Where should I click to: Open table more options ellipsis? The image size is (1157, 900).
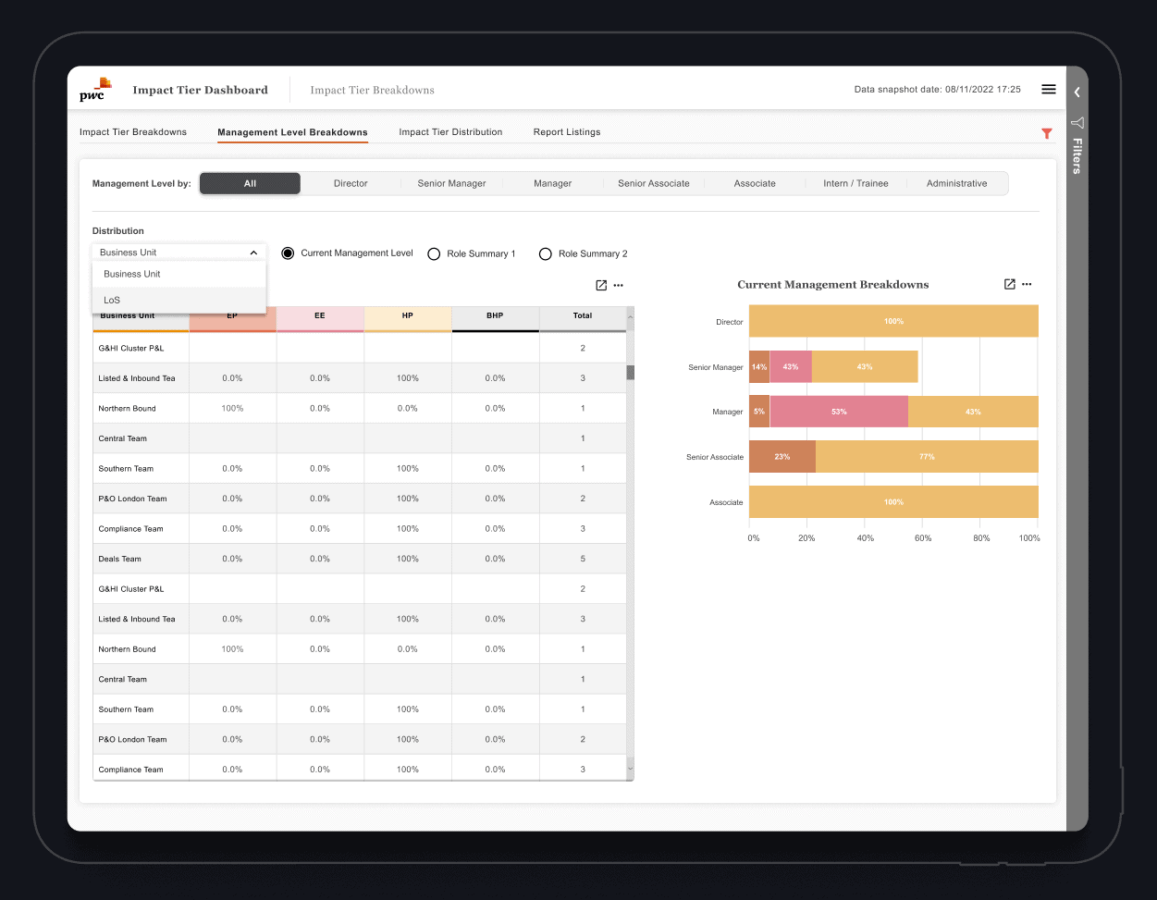point(619,285)
